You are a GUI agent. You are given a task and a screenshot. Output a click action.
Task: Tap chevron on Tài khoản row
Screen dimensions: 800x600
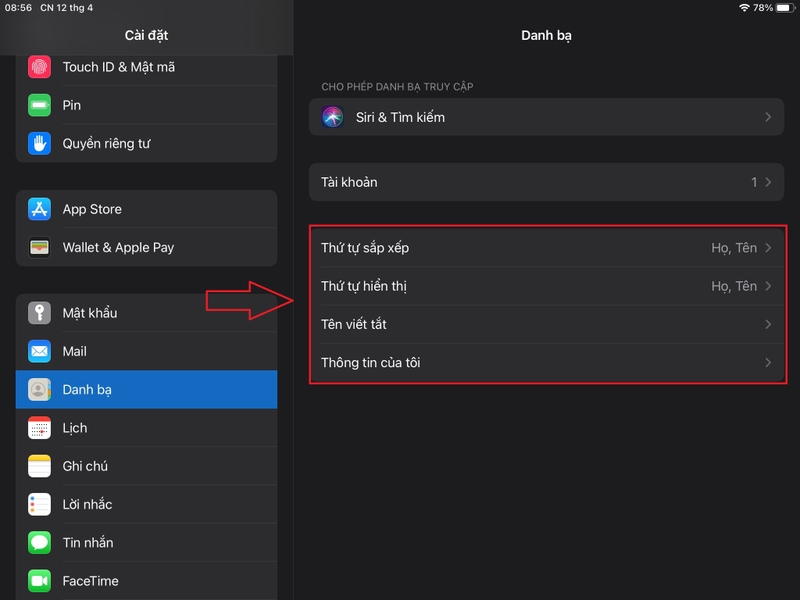click(768, 182)
